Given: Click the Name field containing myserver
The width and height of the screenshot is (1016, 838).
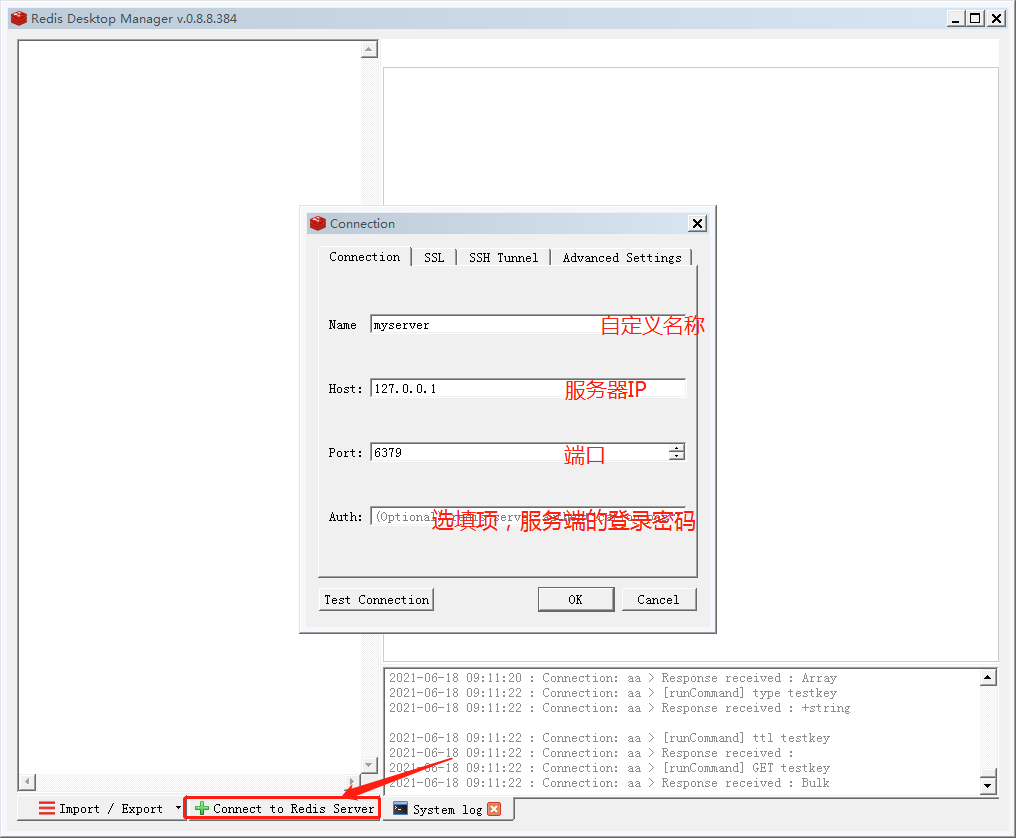Looking at the screenshot, I should coord(527,324).
